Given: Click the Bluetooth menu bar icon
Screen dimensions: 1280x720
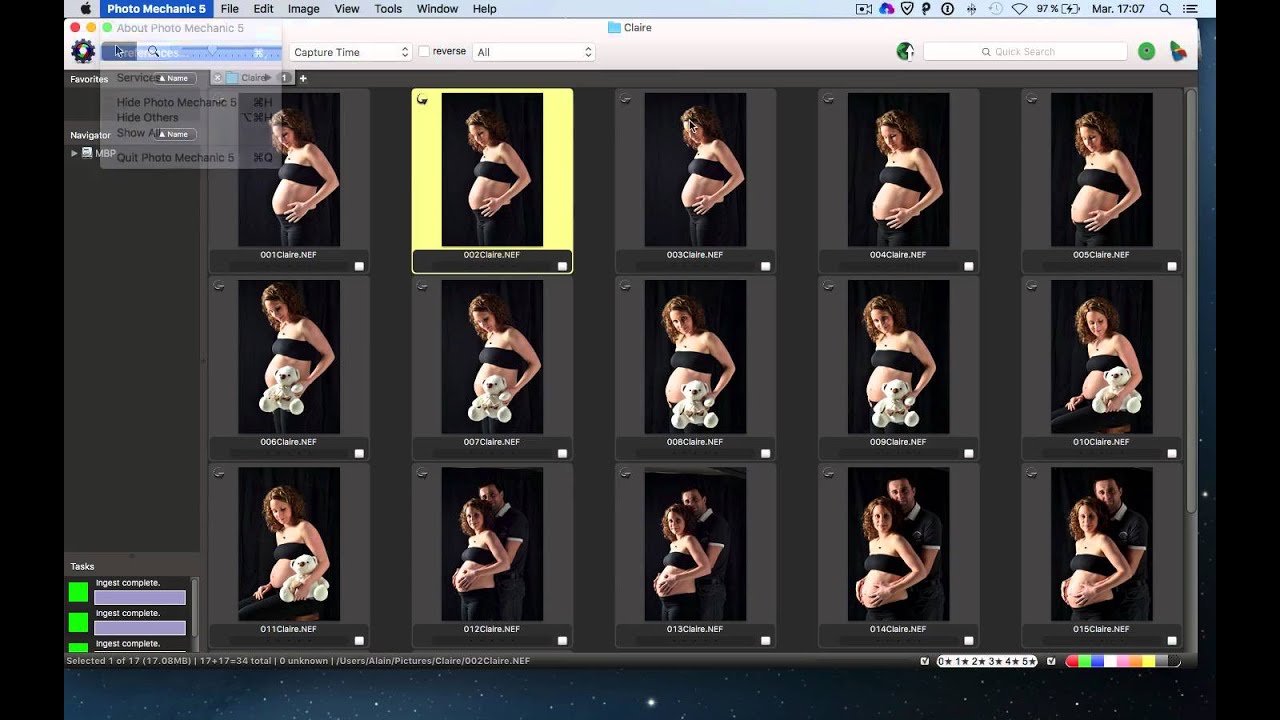Looking at the screenshot, I should (x=972, y=9).
